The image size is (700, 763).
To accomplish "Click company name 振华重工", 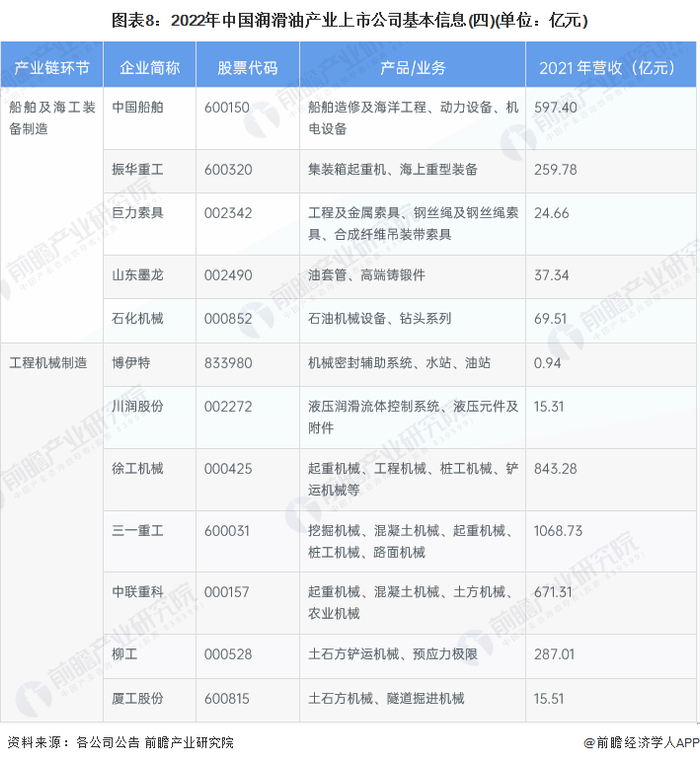I will coord(138,169).
